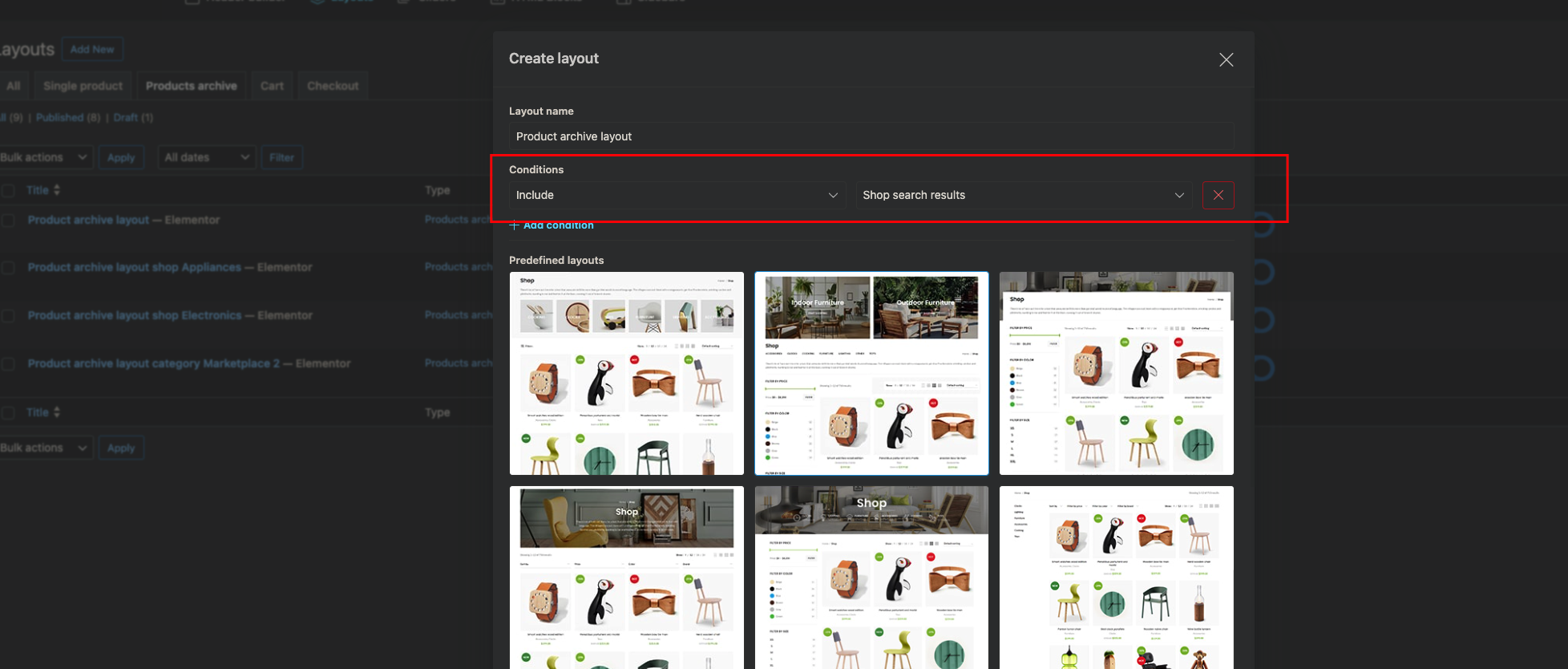1568x669 pixels.
Task: Filter by Draft (1) layouts
Action: tap(133, 117)
